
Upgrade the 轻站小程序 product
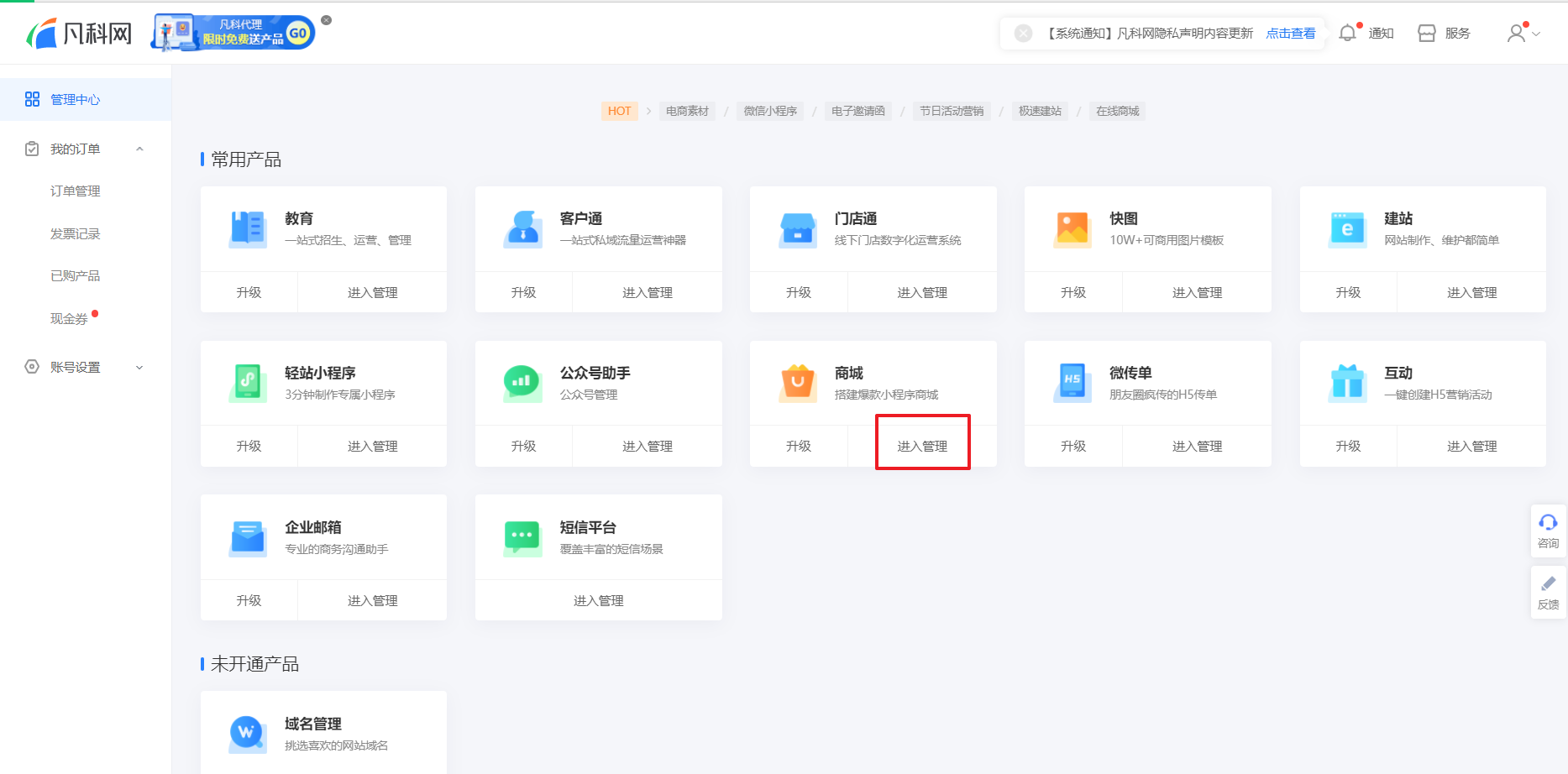click(249, 446)
